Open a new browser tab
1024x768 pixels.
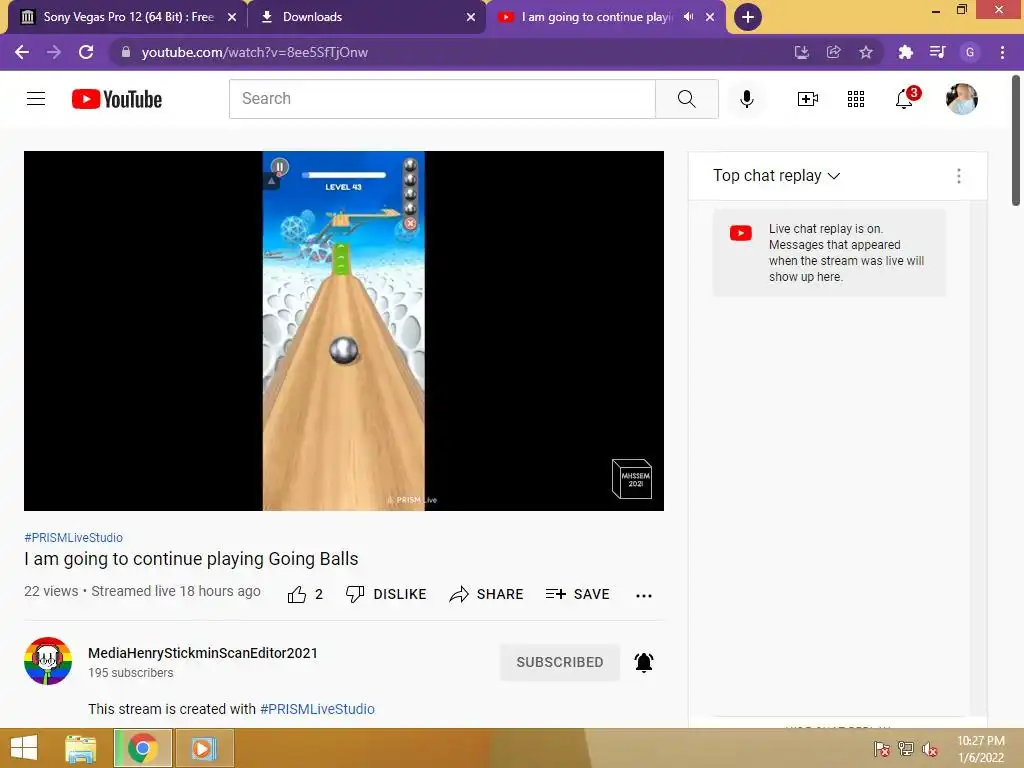[748, 17]
